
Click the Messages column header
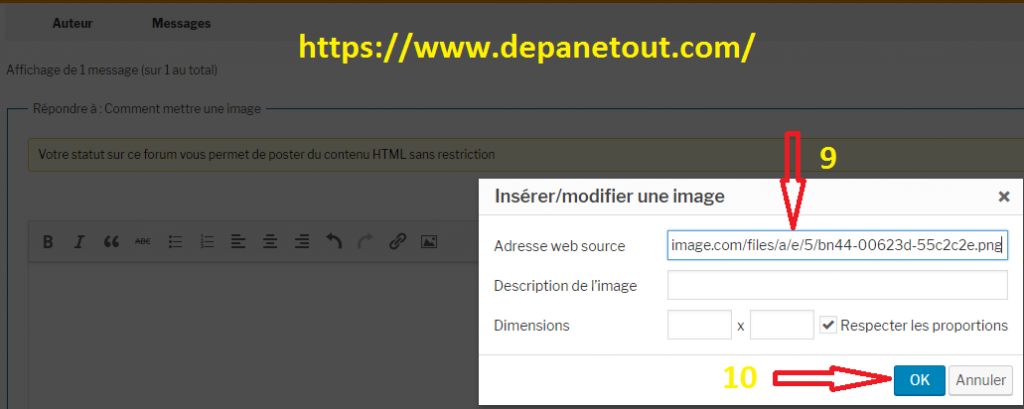182,24
